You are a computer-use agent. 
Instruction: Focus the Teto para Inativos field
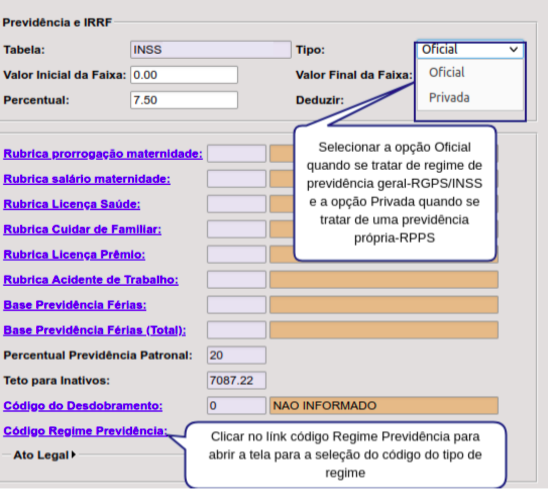click(236, 380)
